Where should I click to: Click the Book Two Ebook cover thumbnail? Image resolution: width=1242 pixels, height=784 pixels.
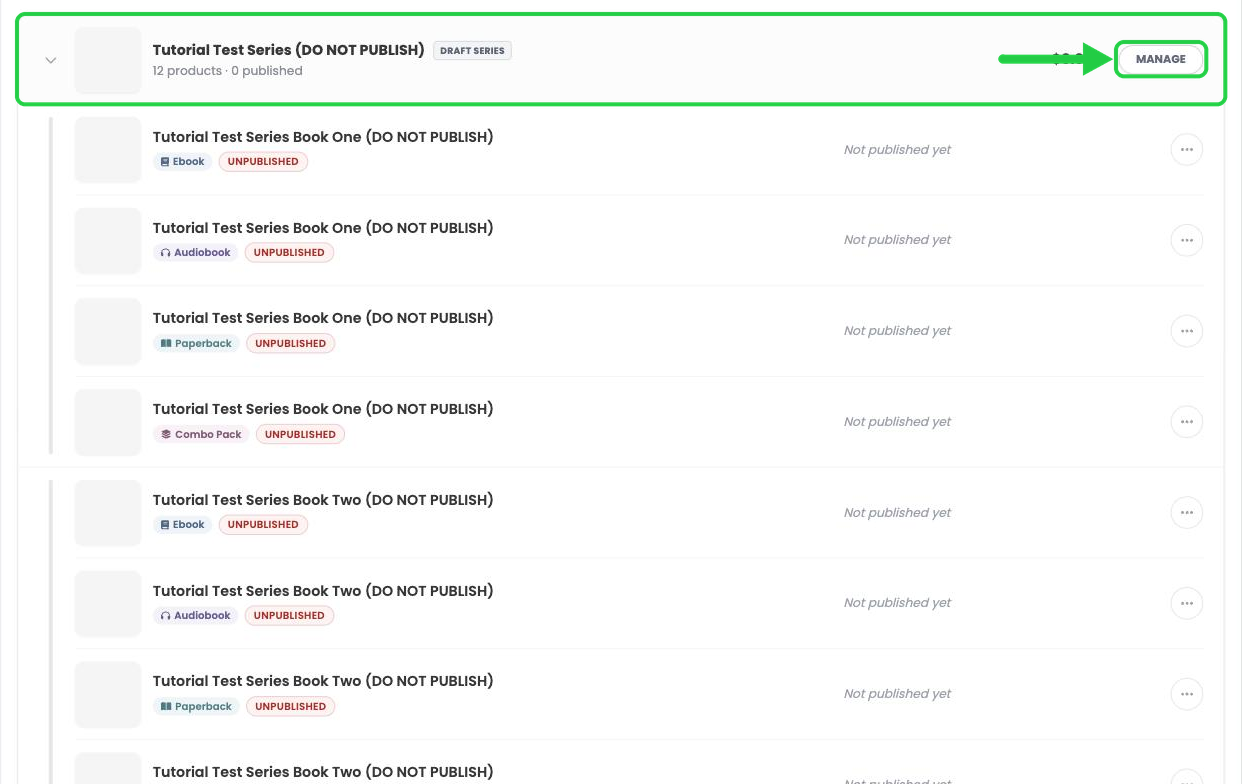click(x=108, y=513)
